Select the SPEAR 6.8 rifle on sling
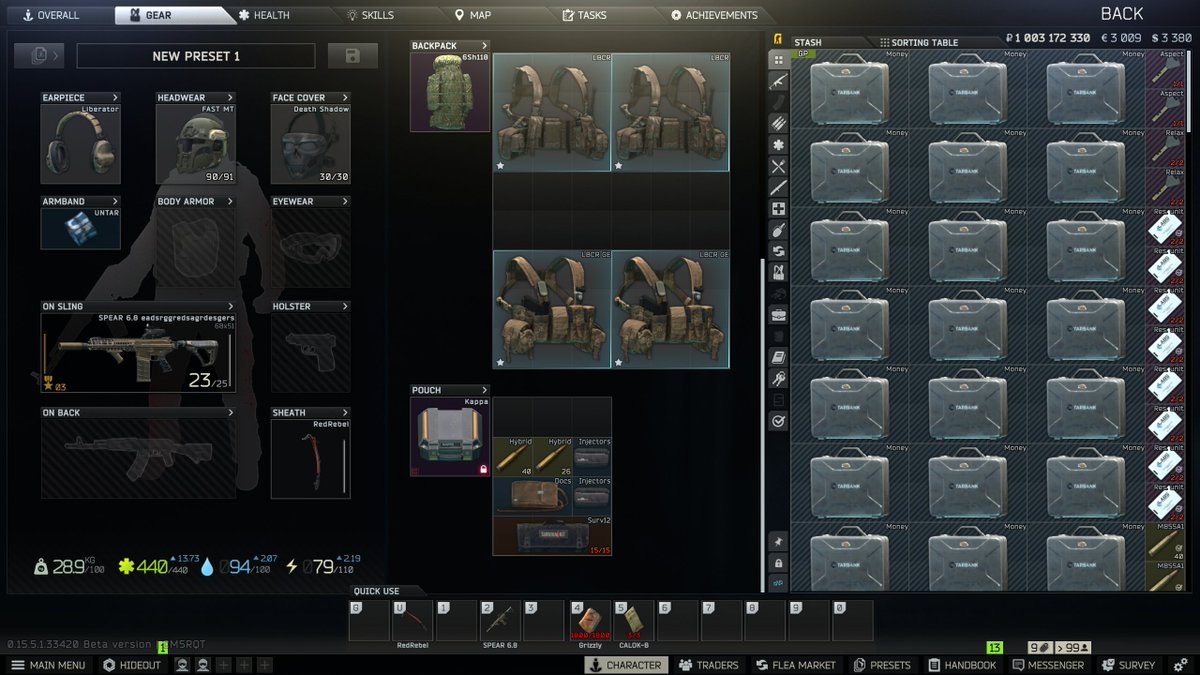The height and width of the screenshot is (675, 1200). tap(139, 352)
